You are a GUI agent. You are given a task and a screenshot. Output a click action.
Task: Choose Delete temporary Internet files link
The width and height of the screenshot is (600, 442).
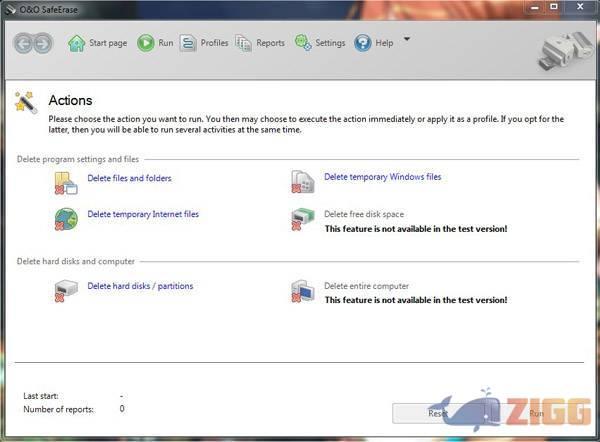(x=143, y=214)
